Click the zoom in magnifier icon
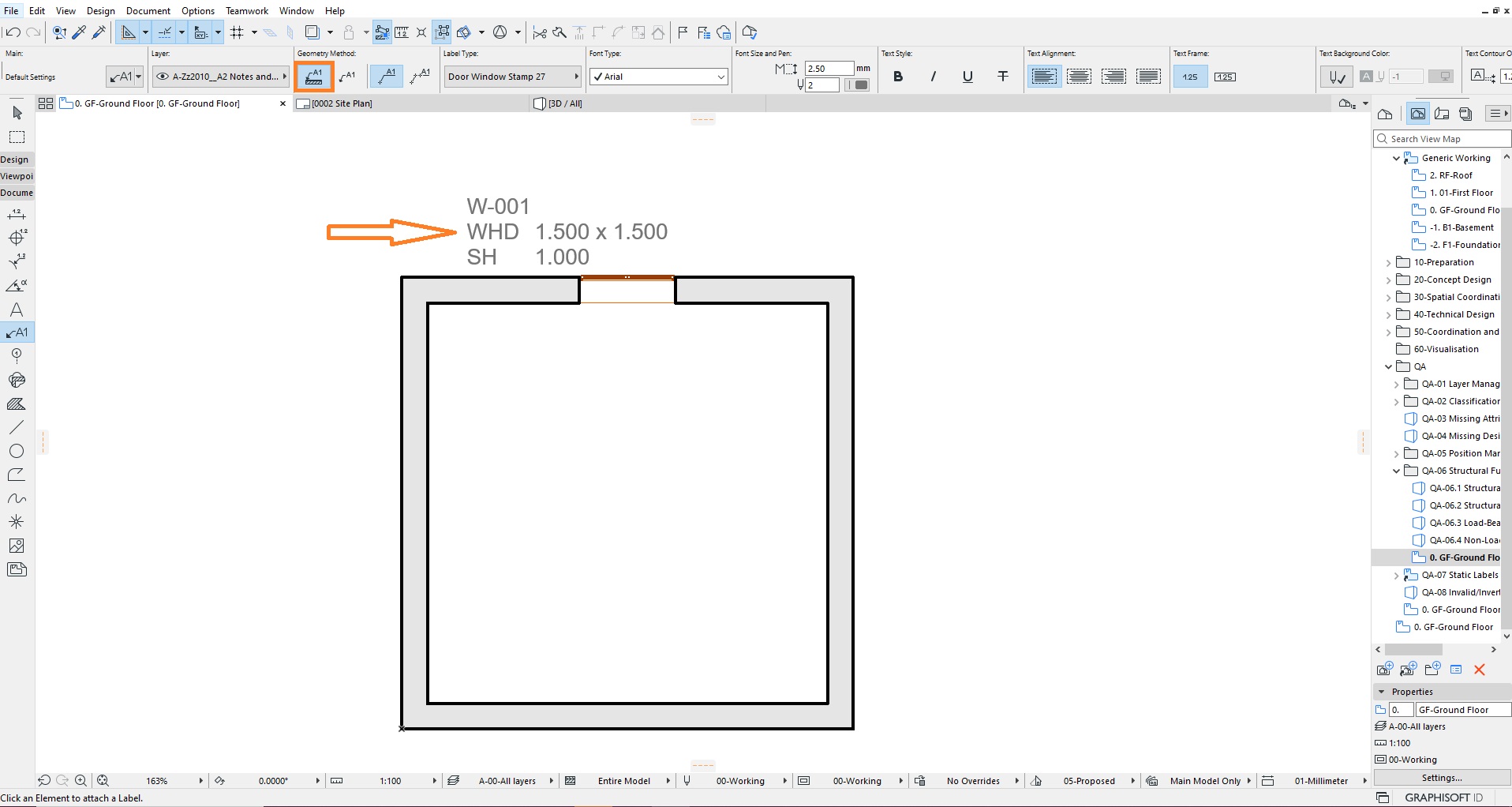 pos(80,781)
